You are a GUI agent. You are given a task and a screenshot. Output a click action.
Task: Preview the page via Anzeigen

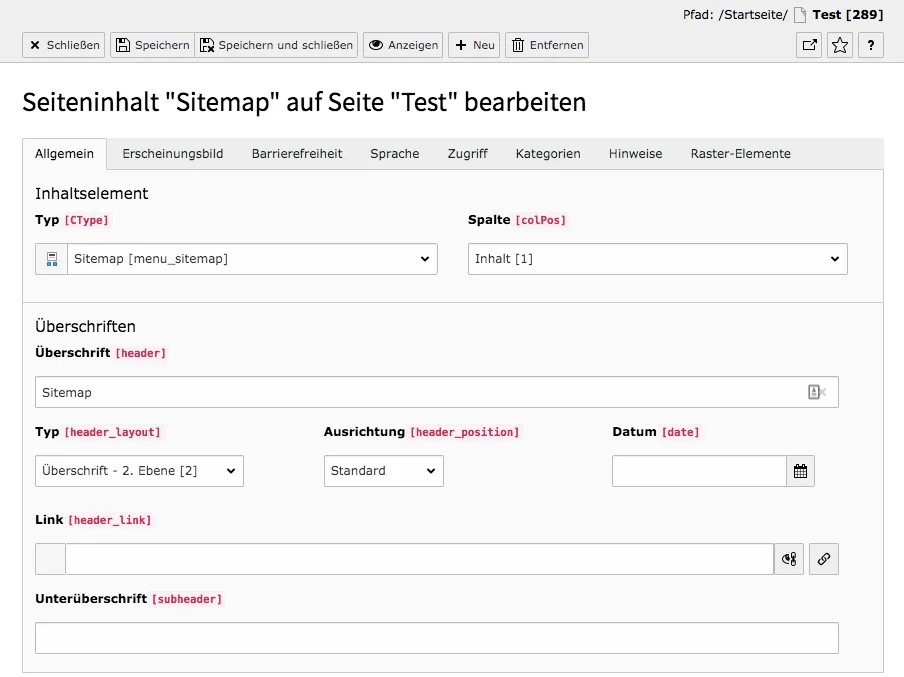coord(402,45)
